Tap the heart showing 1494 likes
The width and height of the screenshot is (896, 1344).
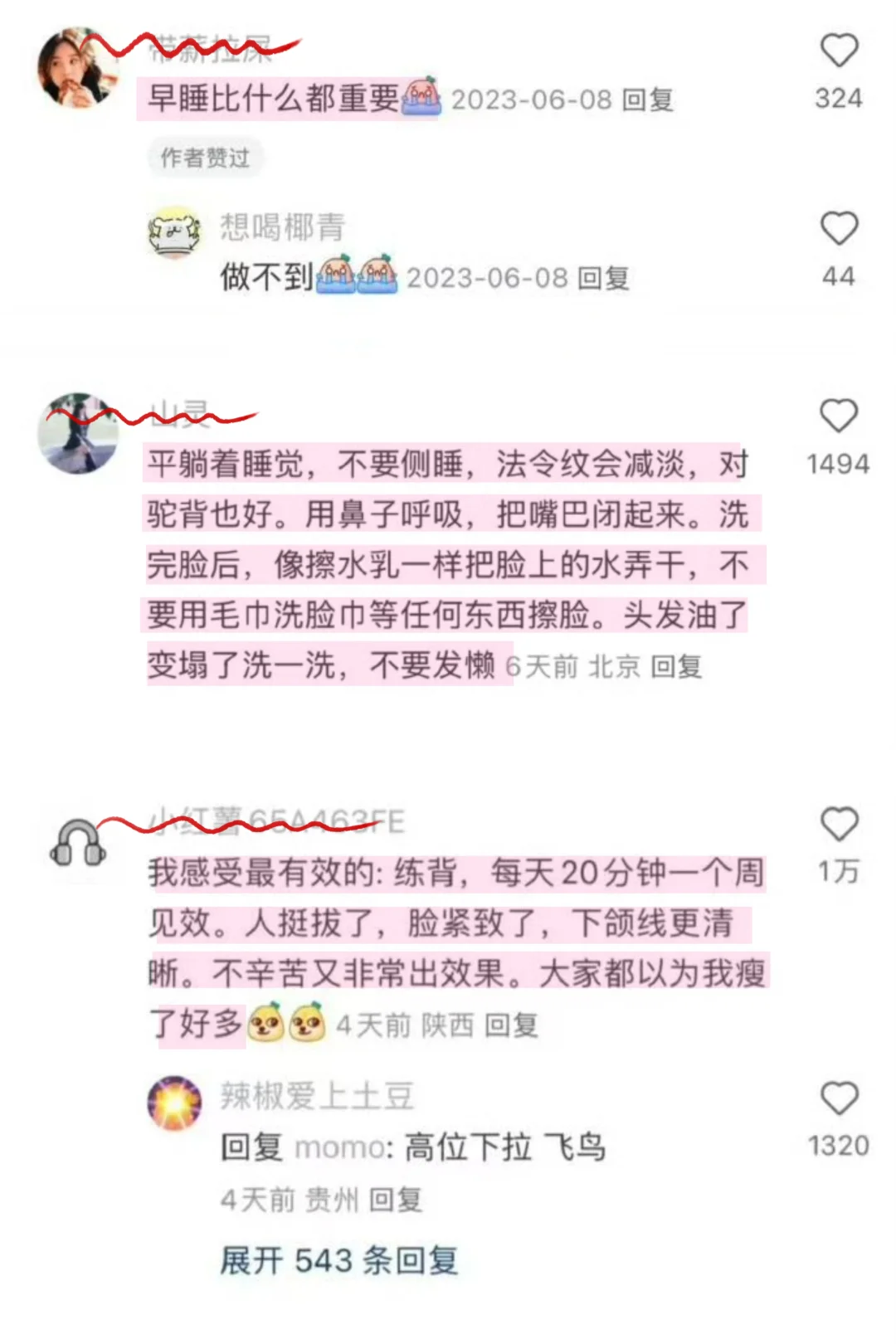[x=839, y=416]
